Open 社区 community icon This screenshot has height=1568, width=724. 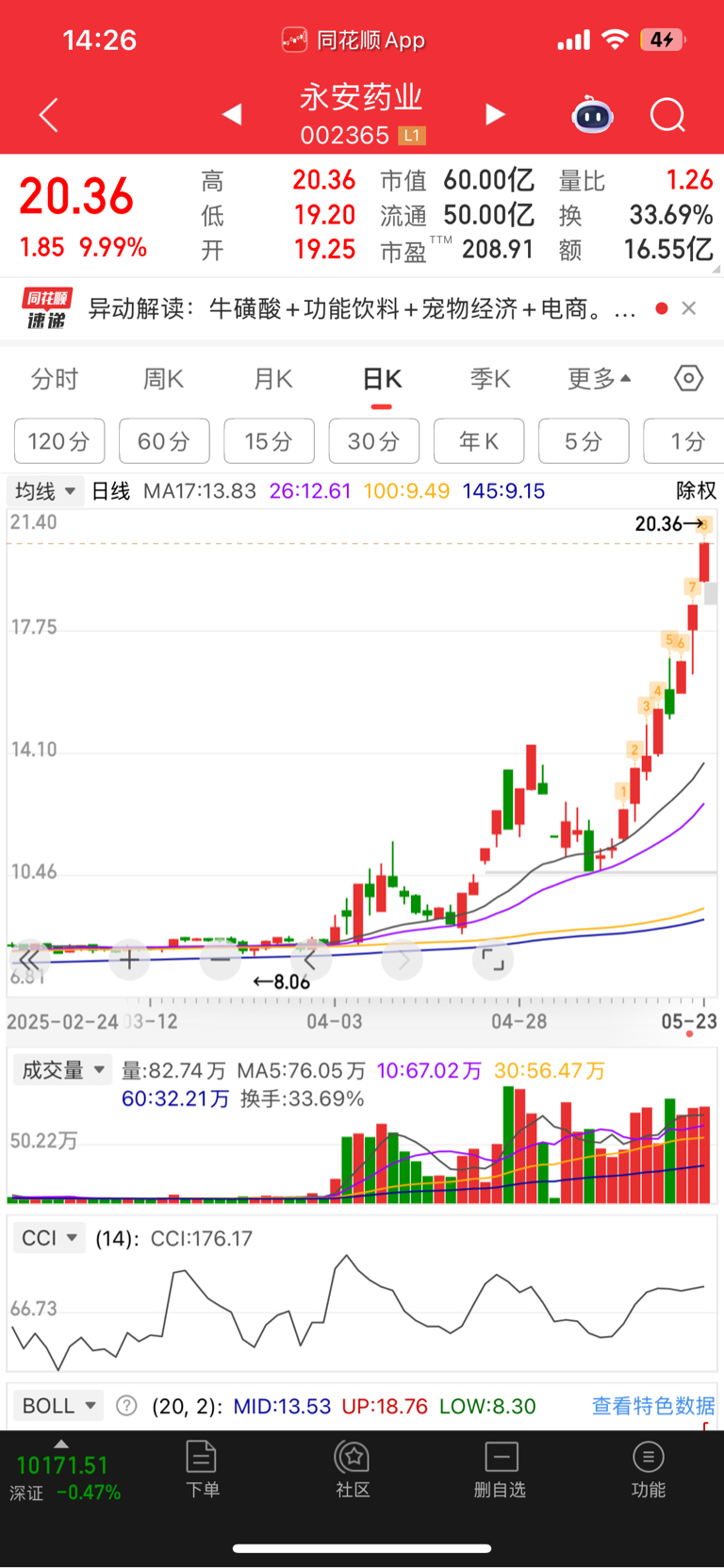point(353,1469)
